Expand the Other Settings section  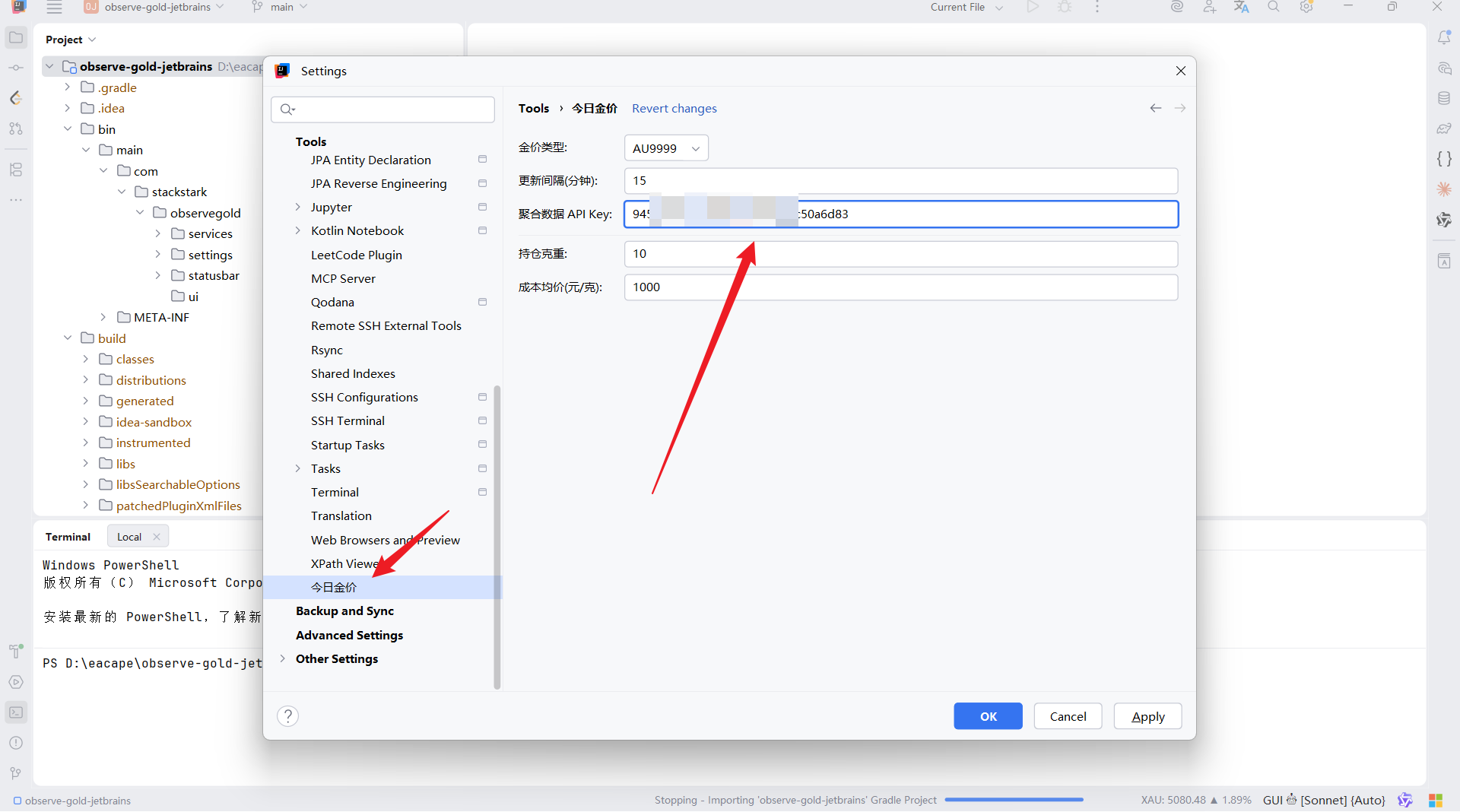click(x=283, y=659)
